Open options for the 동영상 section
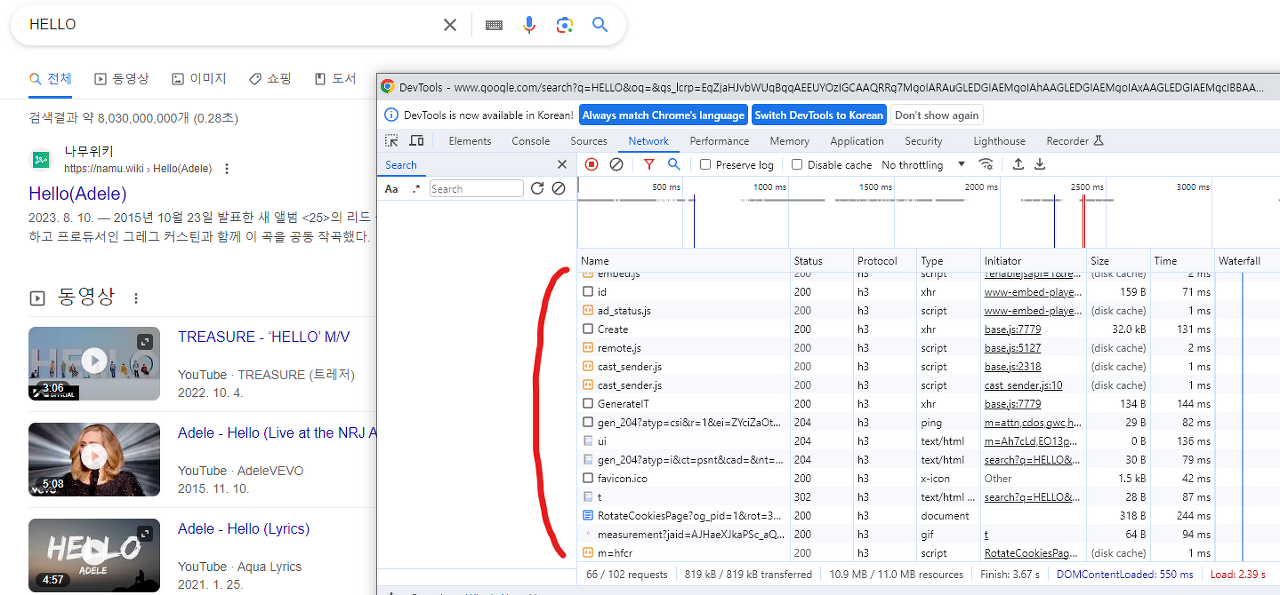The image size is (1280, 595). pyautogui.click(x=136, y=298)
